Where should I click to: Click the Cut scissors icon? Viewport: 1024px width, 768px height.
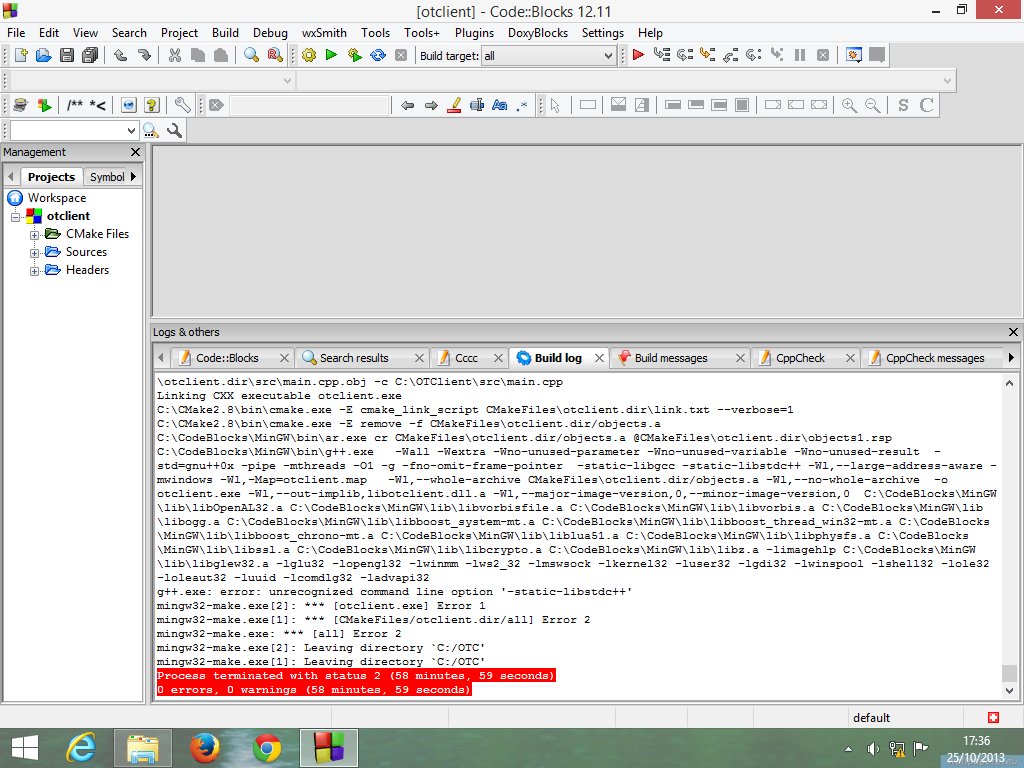pos(174,56)
